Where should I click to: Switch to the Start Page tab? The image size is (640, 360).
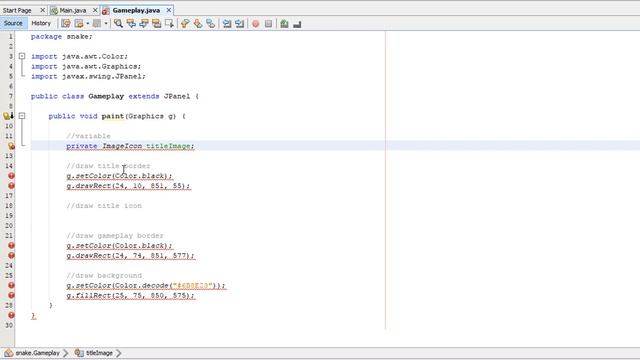point(17,10)
